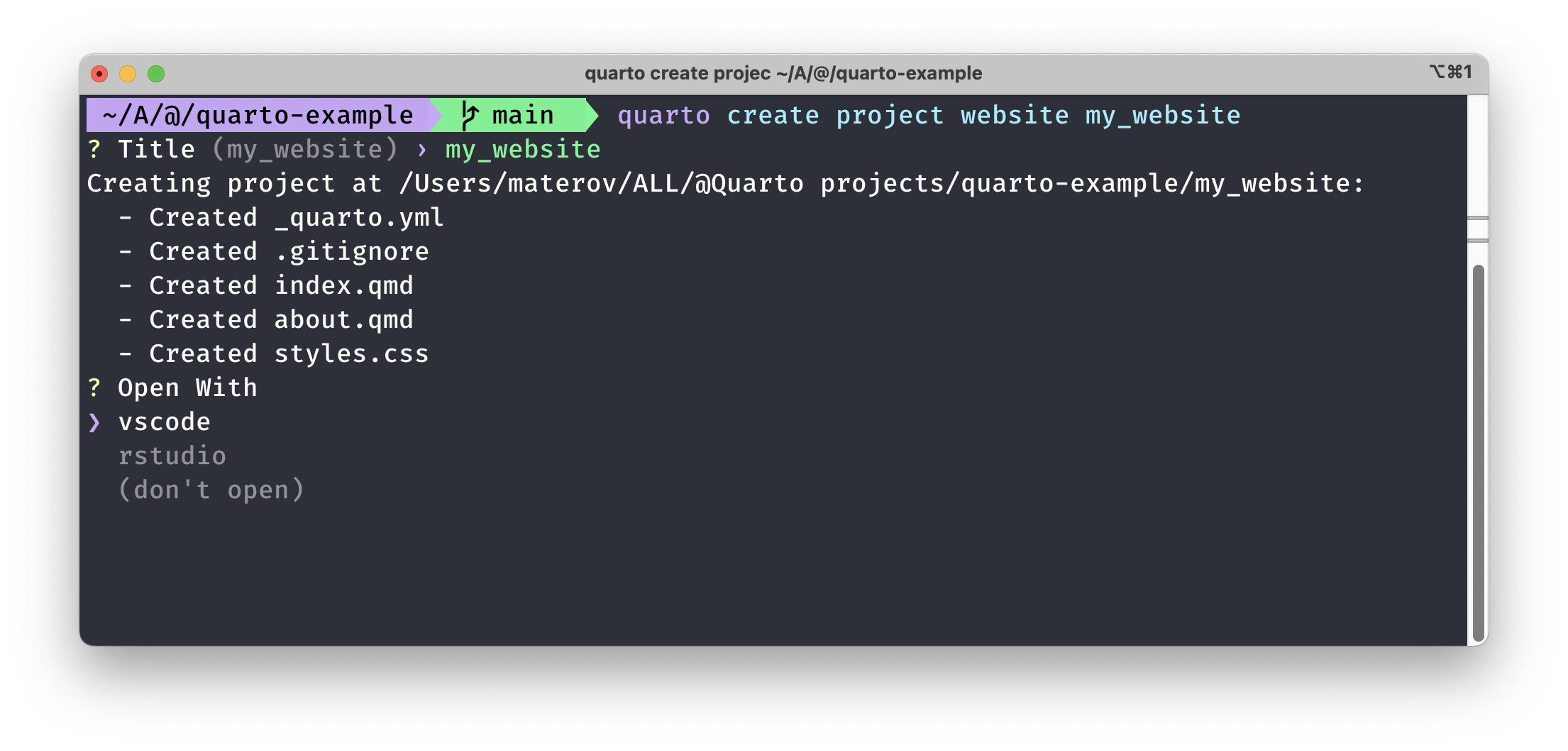This screenshot has height=751, width=1568.
Task: Click the green main branch segment
Action: pyautogui.click(x=515, y=115)
